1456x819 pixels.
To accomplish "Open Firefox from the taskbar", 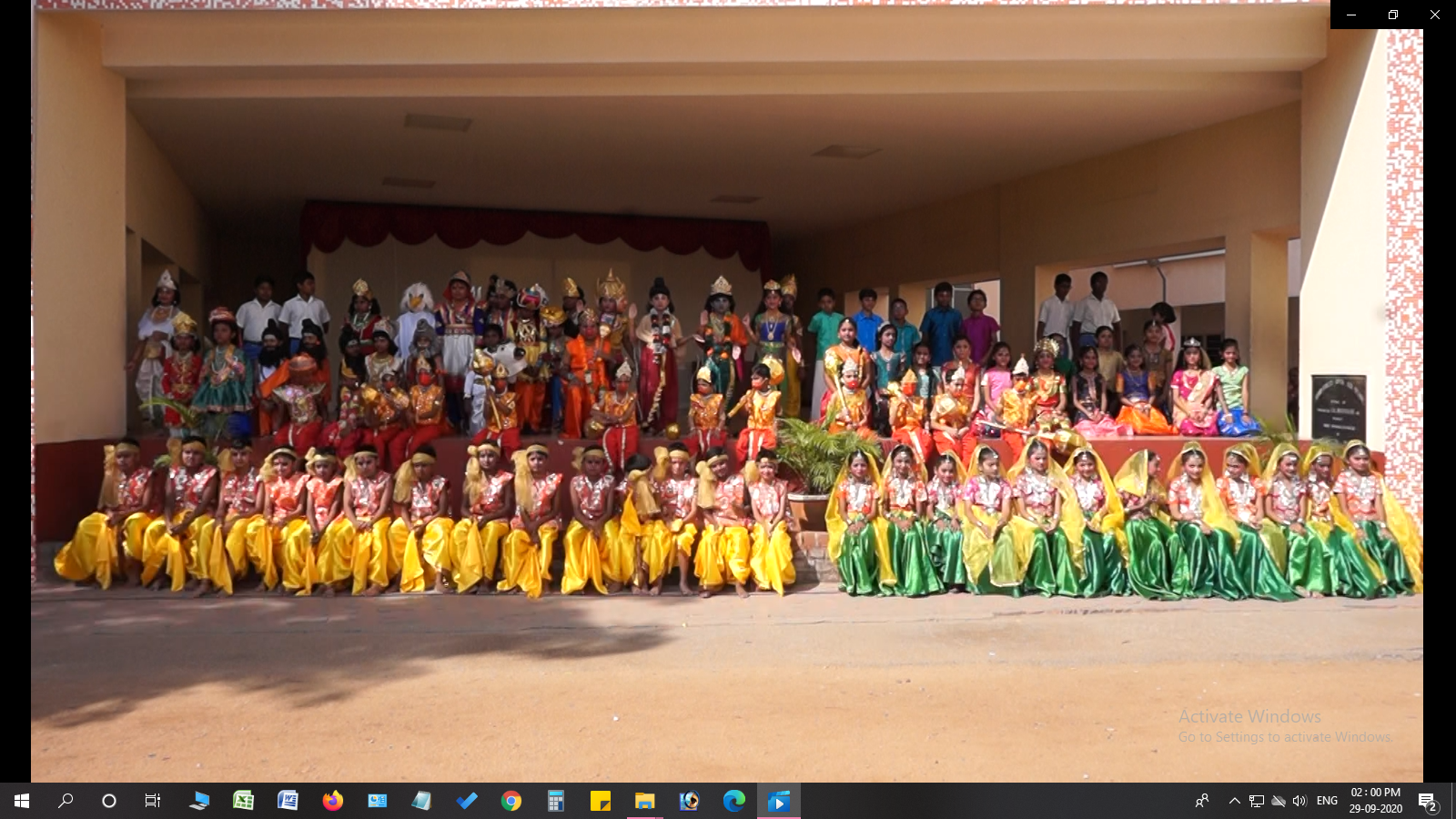I will point(332,801).
